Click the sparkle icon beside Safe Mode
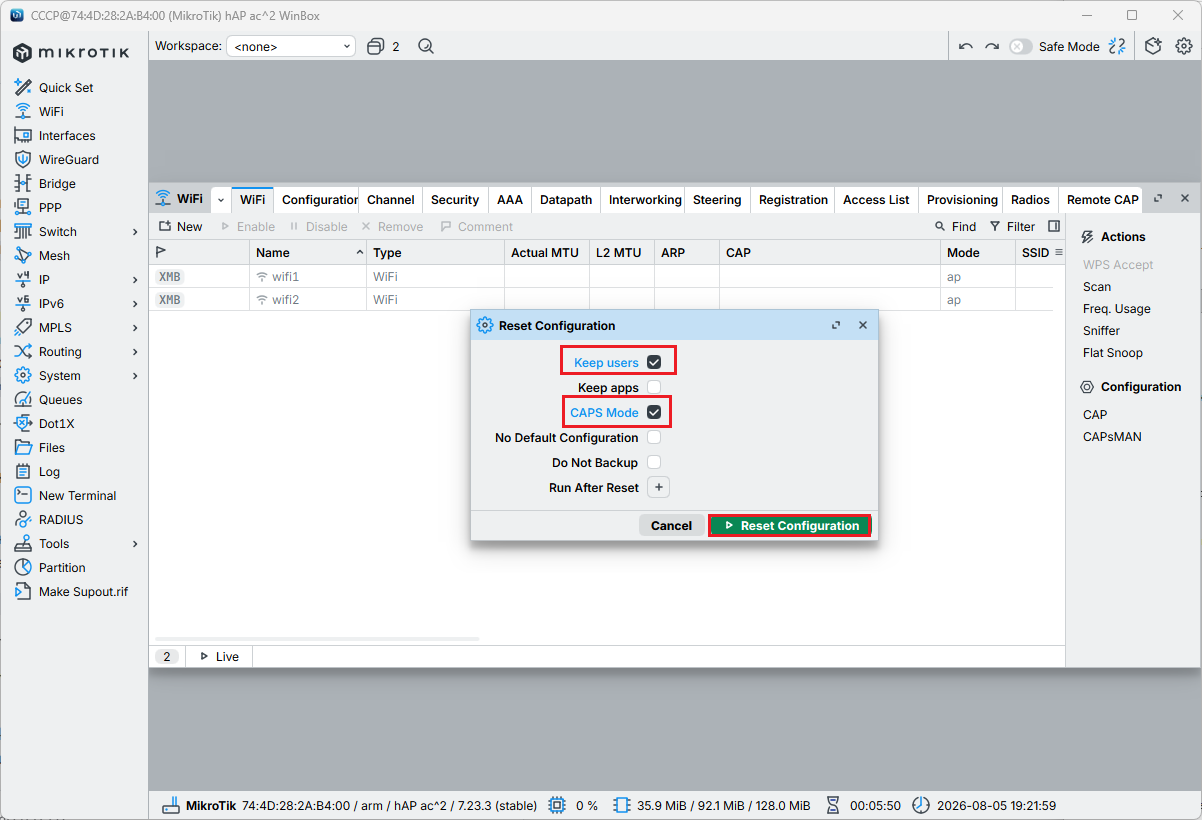 (1117, 46)
